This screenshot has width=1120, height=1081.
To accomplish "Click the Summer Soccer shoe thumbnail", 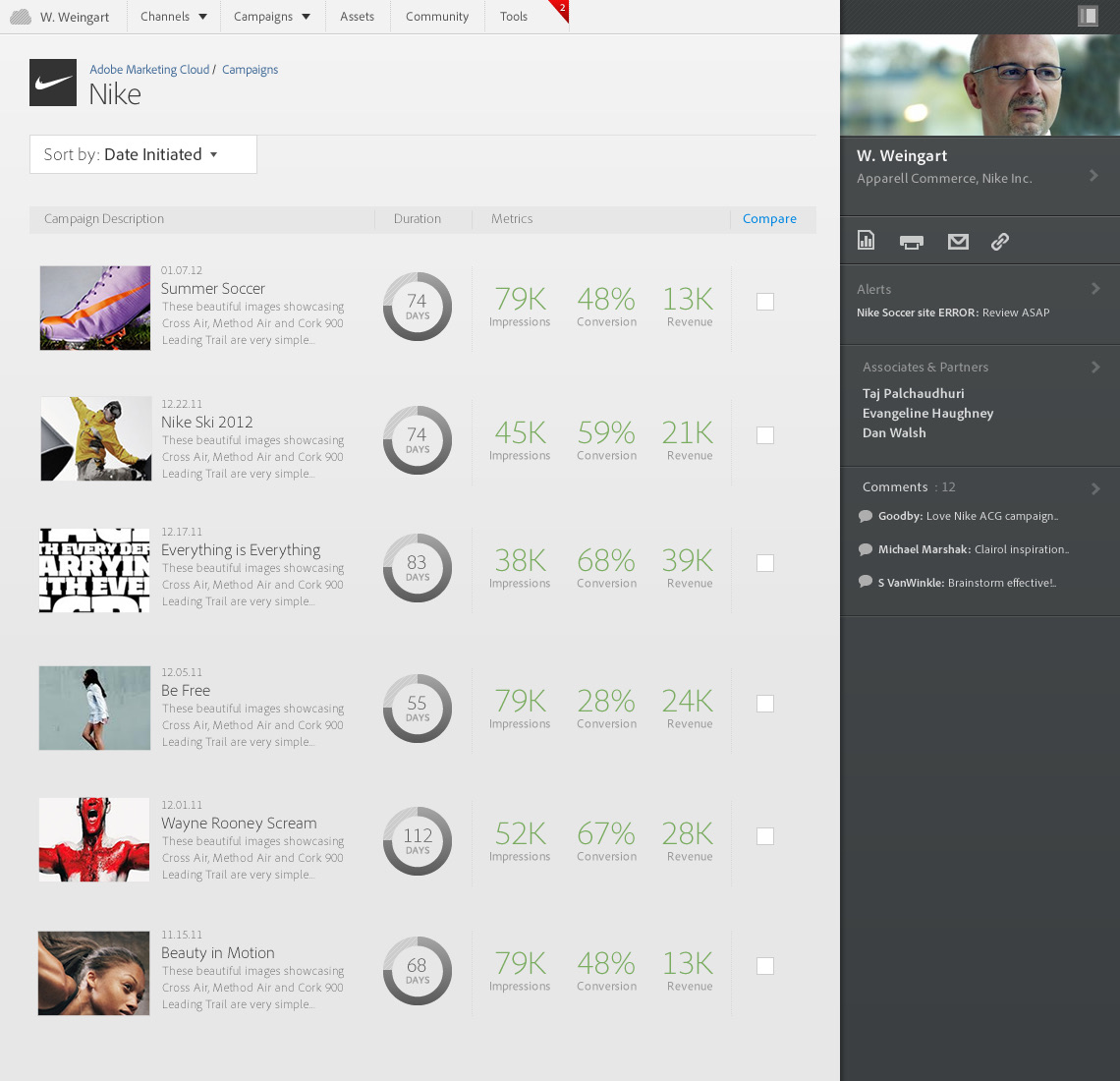I will (95, 308).
